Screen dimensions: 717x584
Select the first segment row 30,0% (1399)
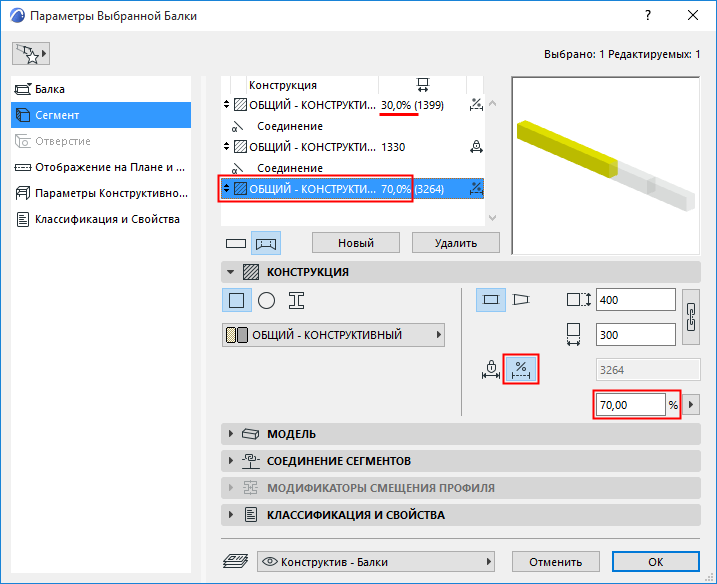click(352, 105)
